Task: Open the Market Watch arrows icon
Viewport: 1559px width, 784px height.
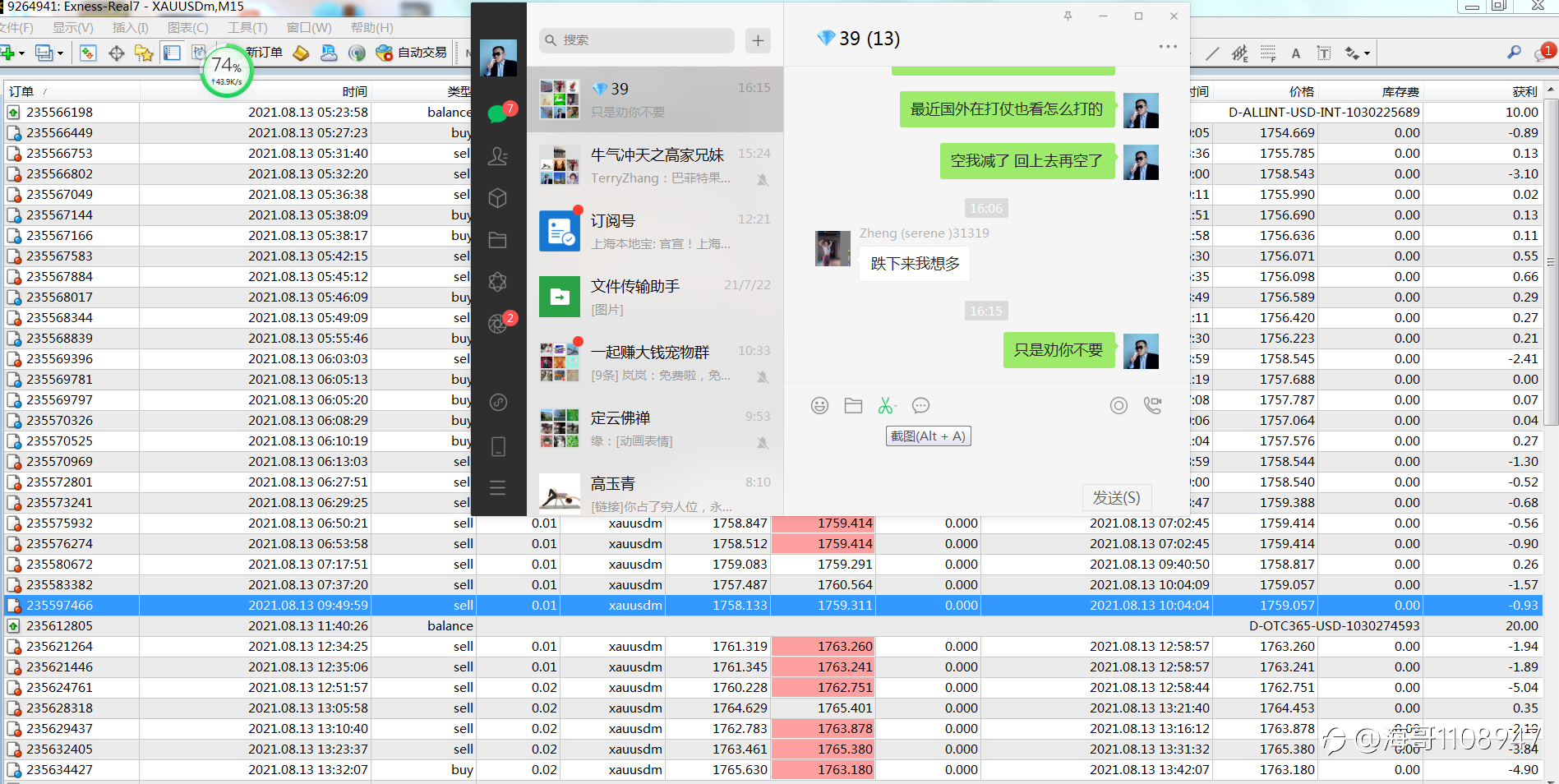Action: tap(88, 53)
